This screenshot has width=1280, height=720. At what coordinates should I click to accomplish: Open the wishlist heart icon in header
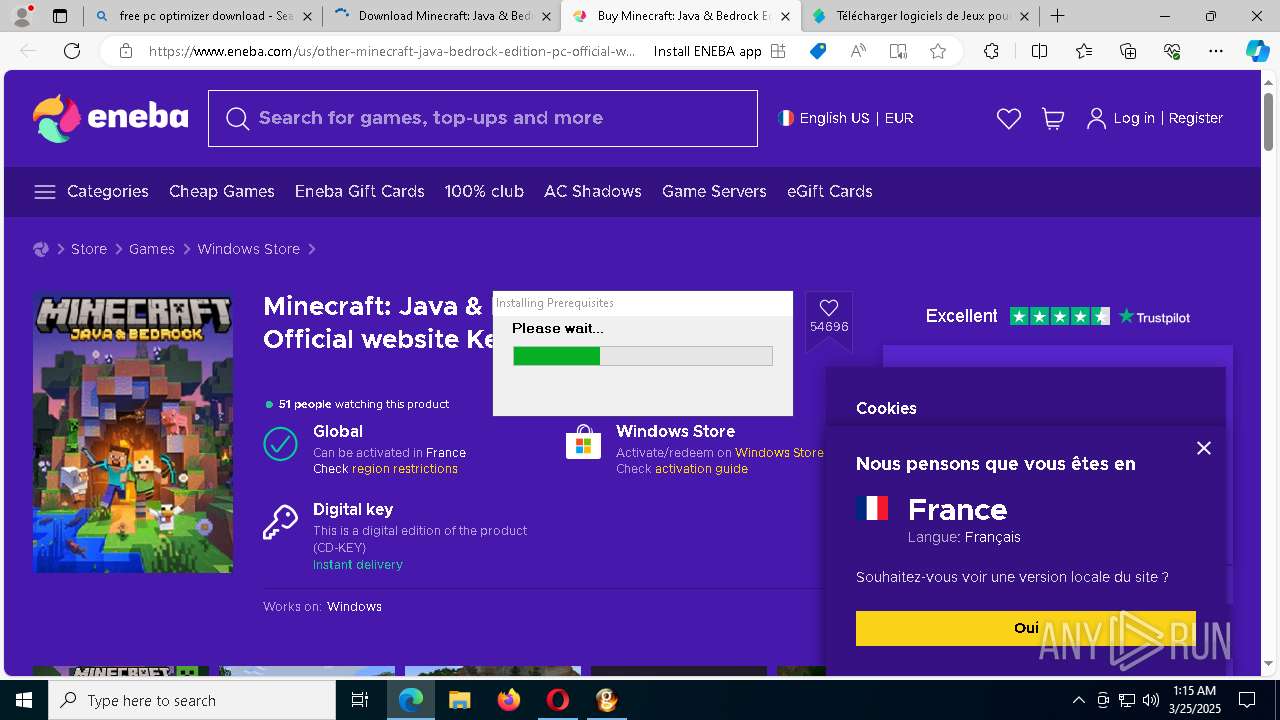[x=1009, y=118]
